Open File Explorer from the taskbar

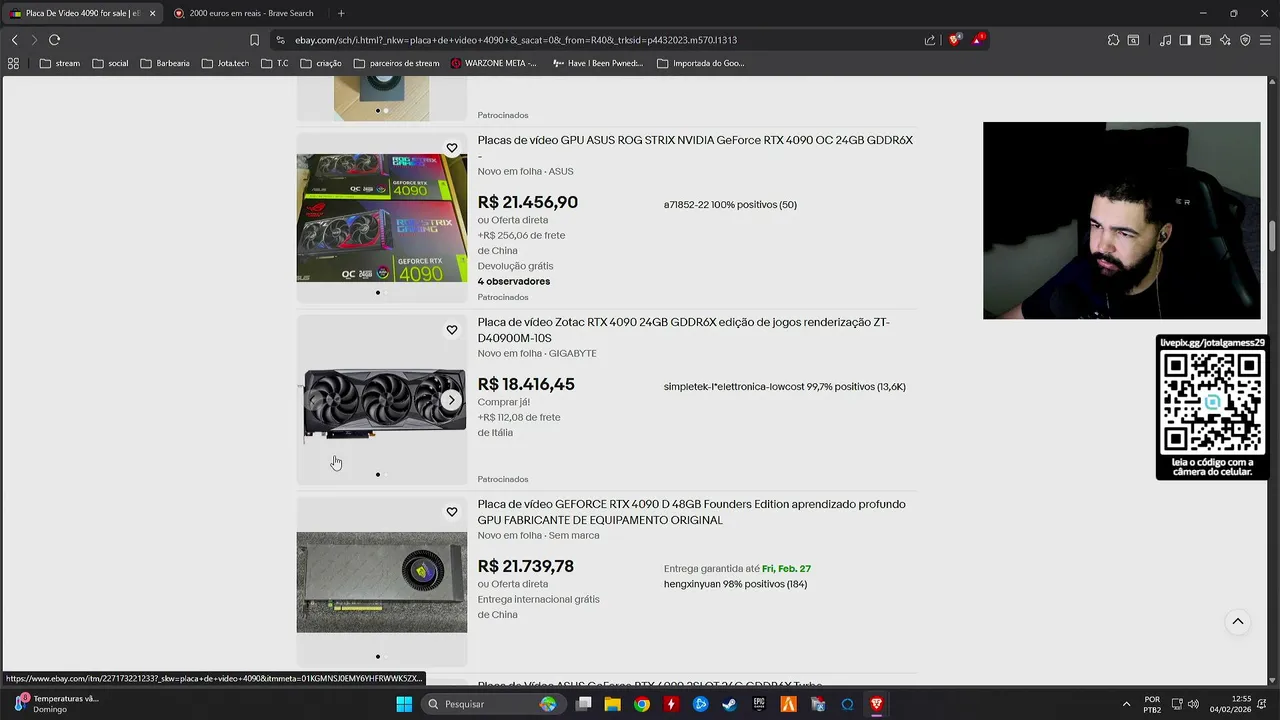click(x=612, y=704)
